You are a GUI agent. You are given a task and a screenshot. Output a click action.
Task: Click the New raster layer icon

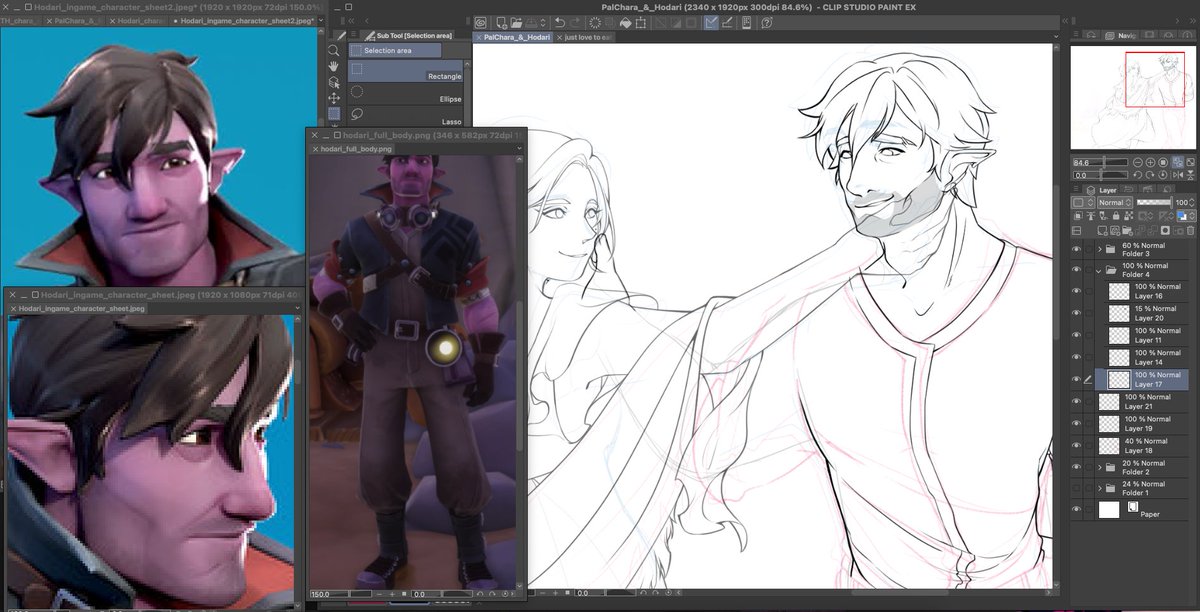pos(1102,231)
